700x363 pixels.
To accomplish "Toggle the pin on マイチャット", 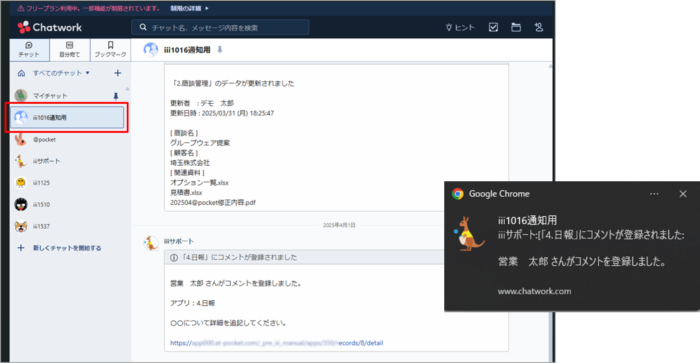I will point(116,96).
